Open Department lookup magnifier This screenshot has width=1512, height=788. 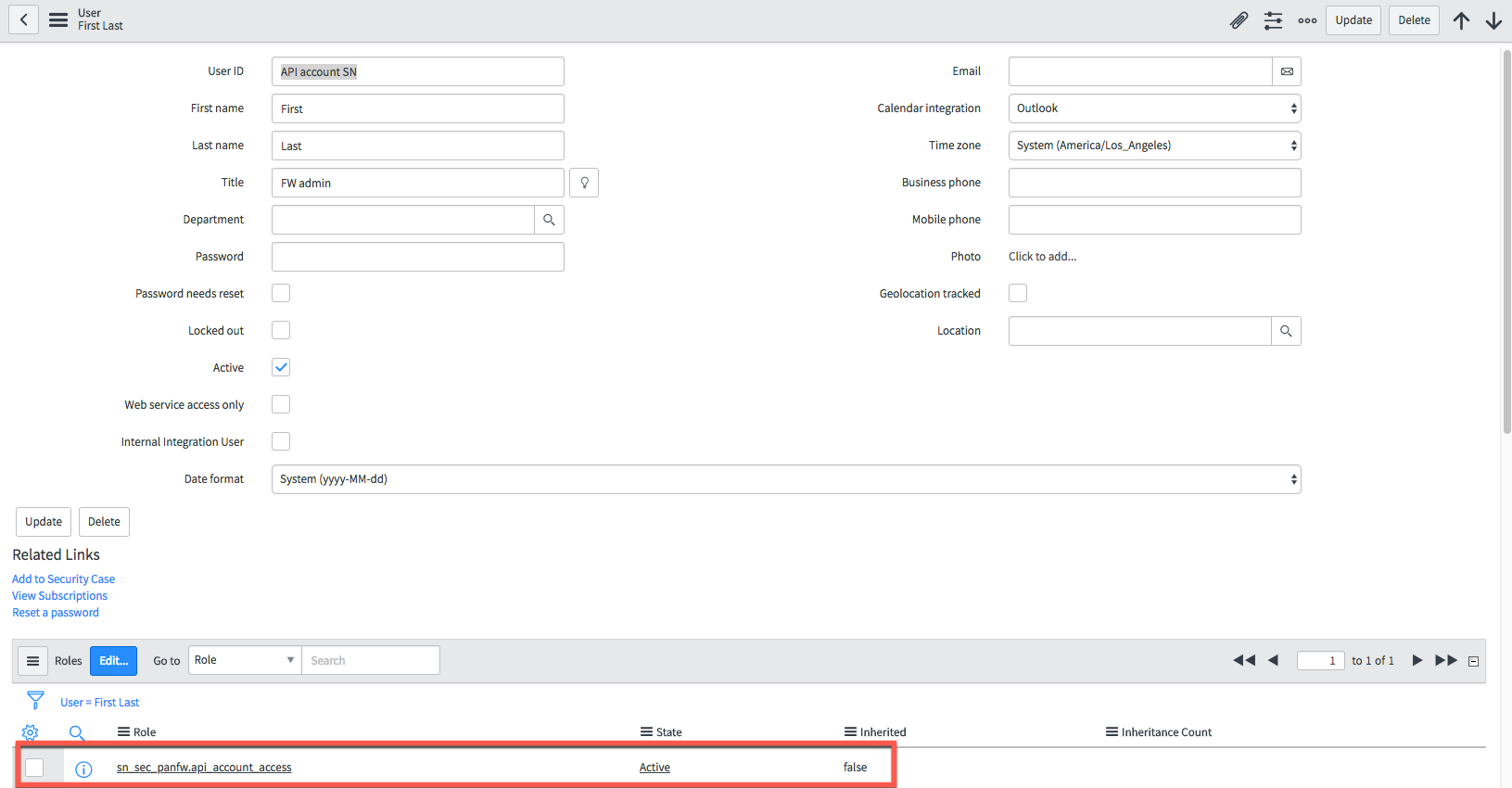coord(549,220)
